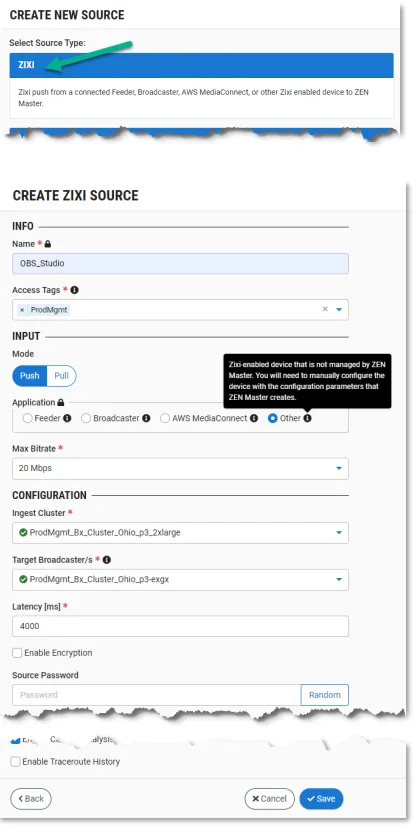The width and height of the screenshot is (418, 832).
Task: Click the lock icon next to Application
Action: click(60, 402)
